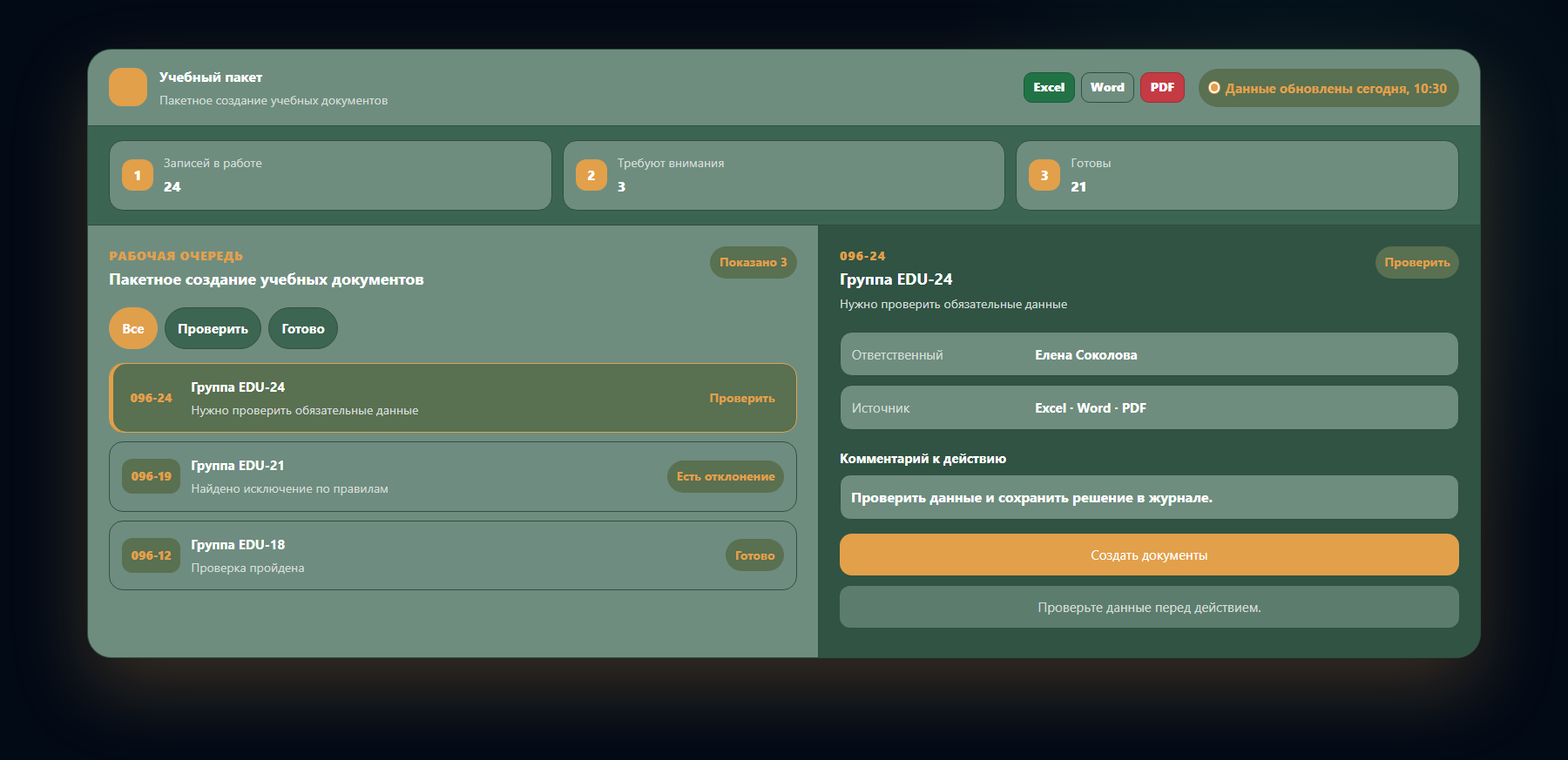Click the 'Комментарий к действию' label
1568x760 pixels.
pyautogui.click(x=923, y=459)
